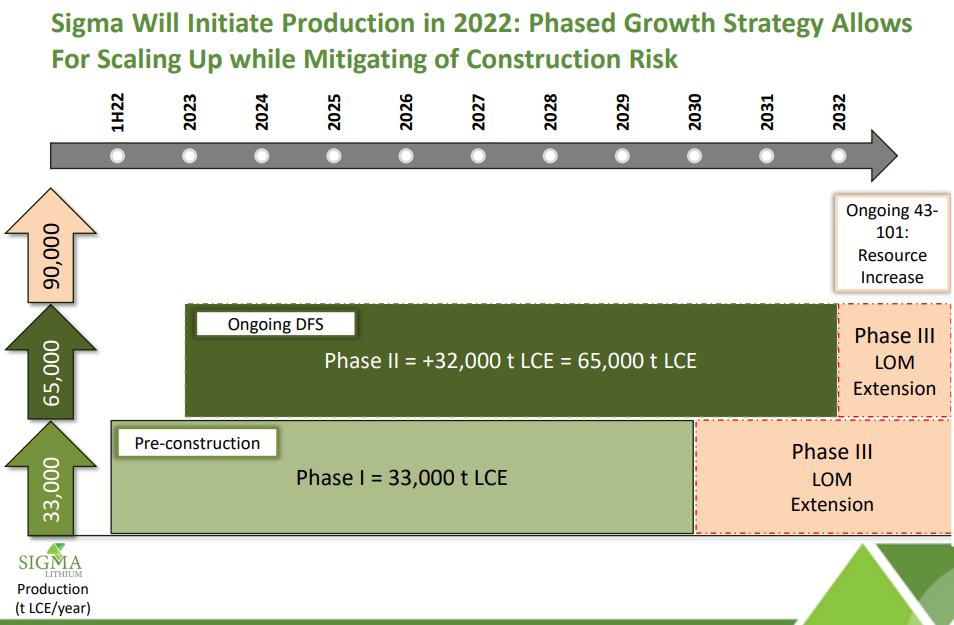Select the 65,000 production arrow
The width and height of the screenshot is (954, 625).
tap(50, 362)
